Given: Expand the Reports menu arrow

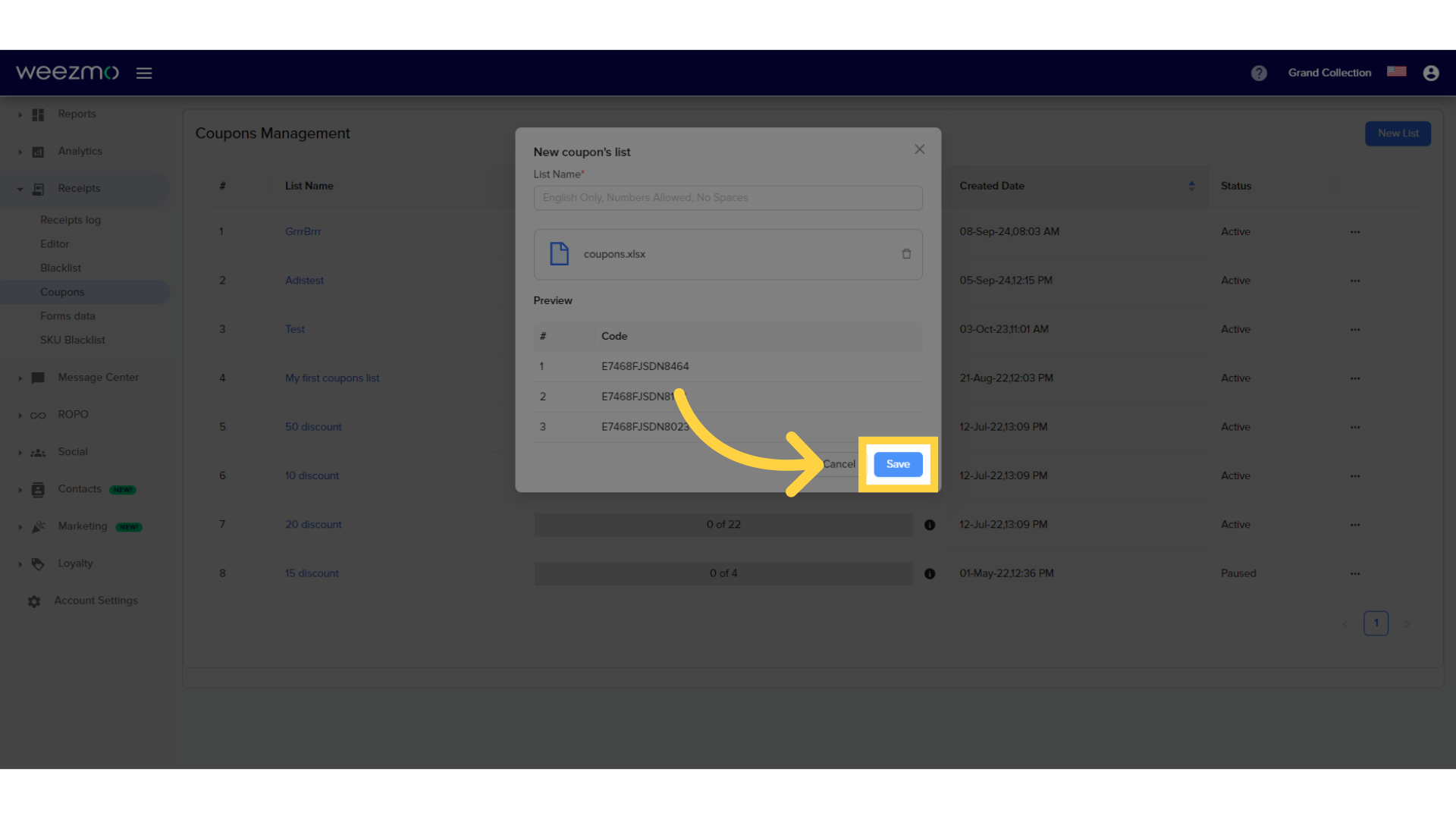Looking at the screenshot, I should pyautogui.click(x=20, y=115).
